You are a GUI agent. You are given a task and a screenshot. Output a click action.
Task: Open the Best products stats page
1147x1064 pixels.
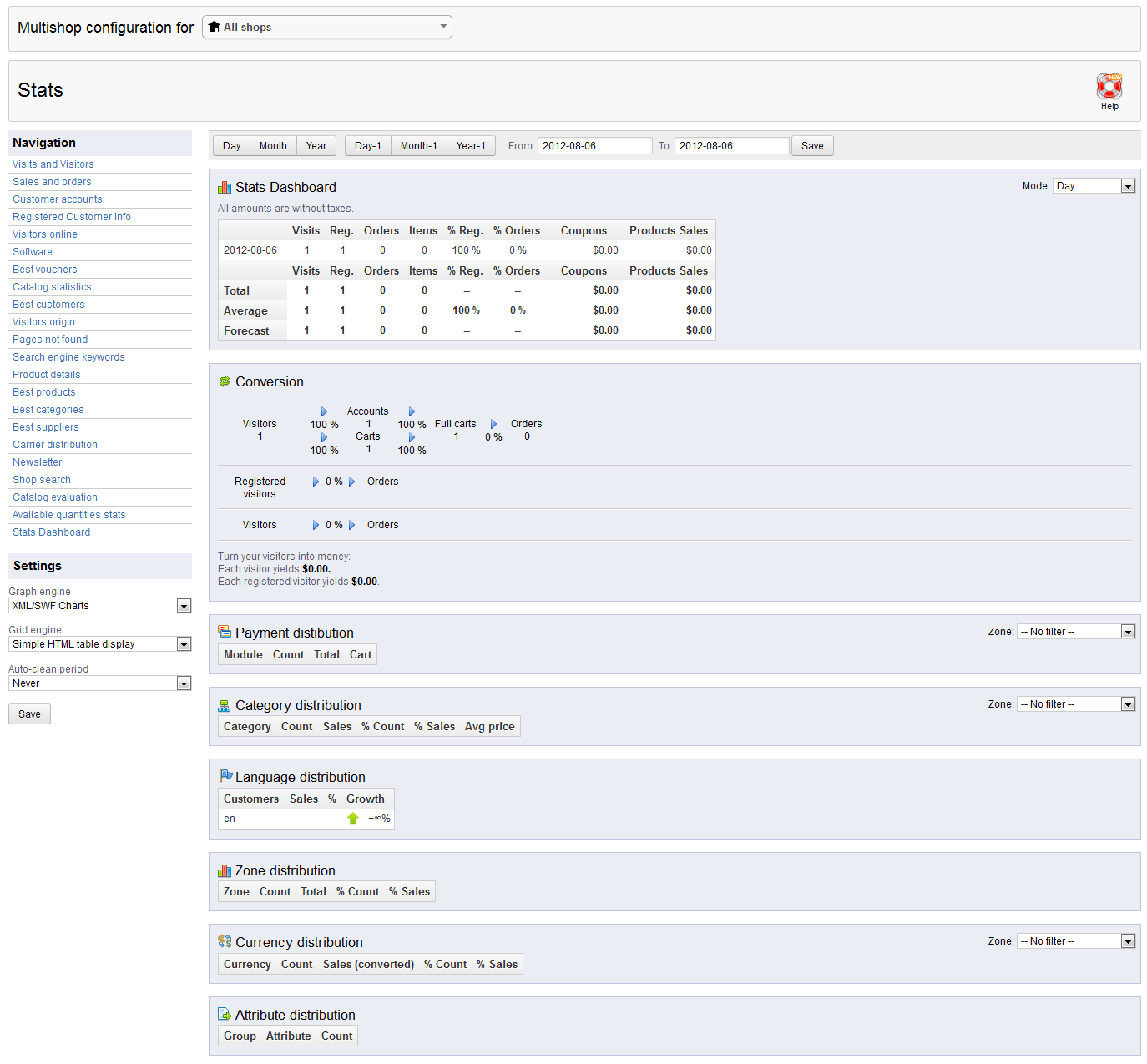[x=43, y=391]
